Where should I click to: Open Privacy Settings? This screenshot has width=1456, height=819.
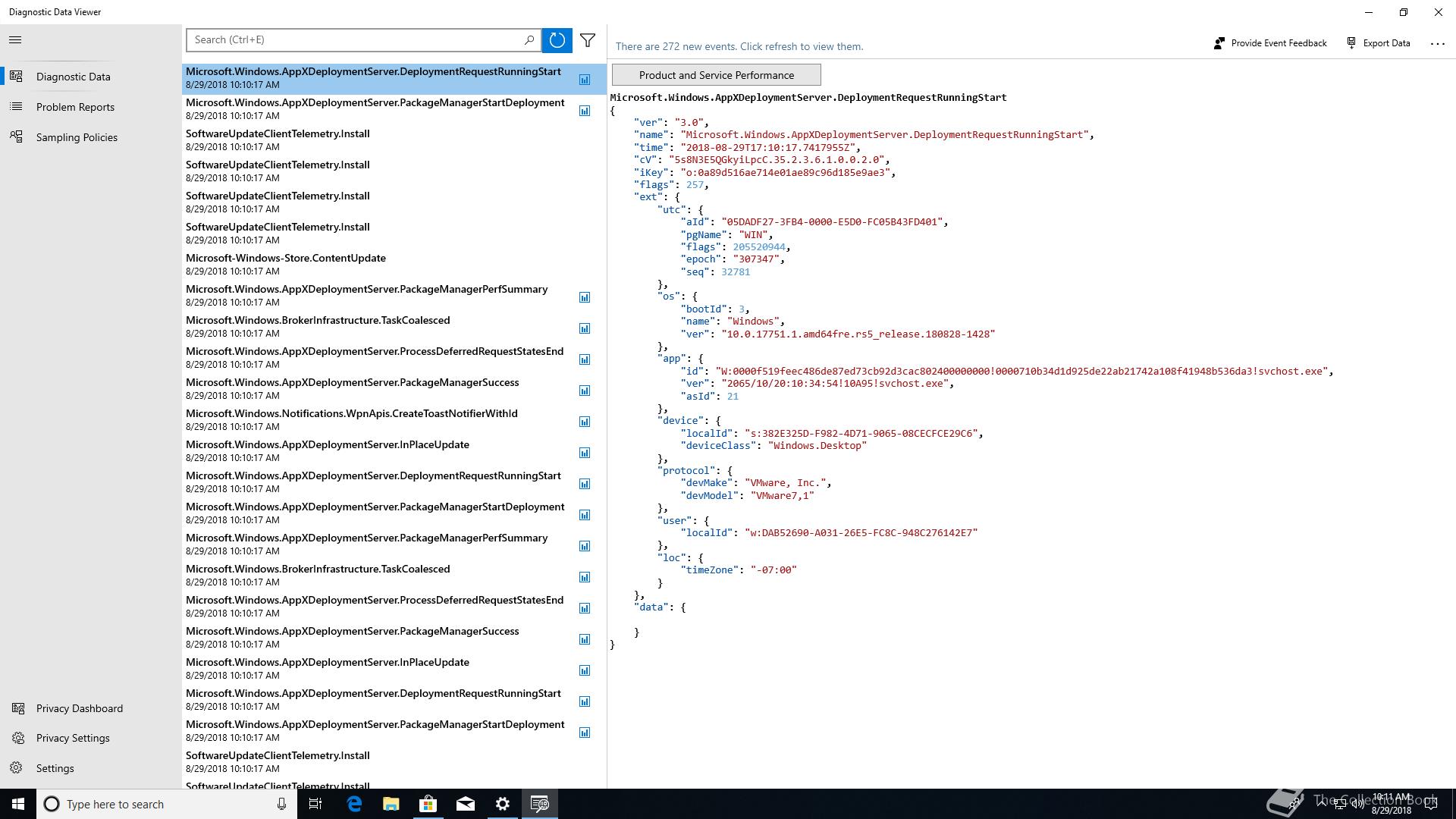click(91, 738)
